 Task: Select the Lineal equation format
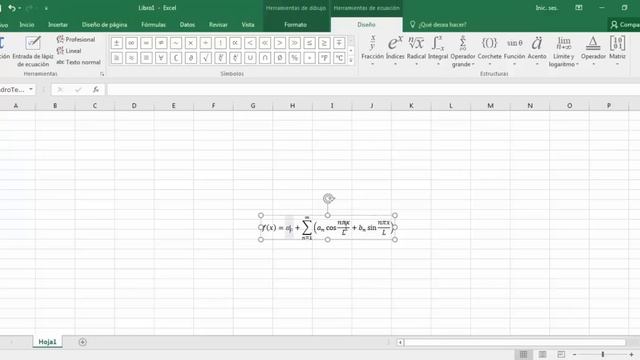tap(69, 51)
